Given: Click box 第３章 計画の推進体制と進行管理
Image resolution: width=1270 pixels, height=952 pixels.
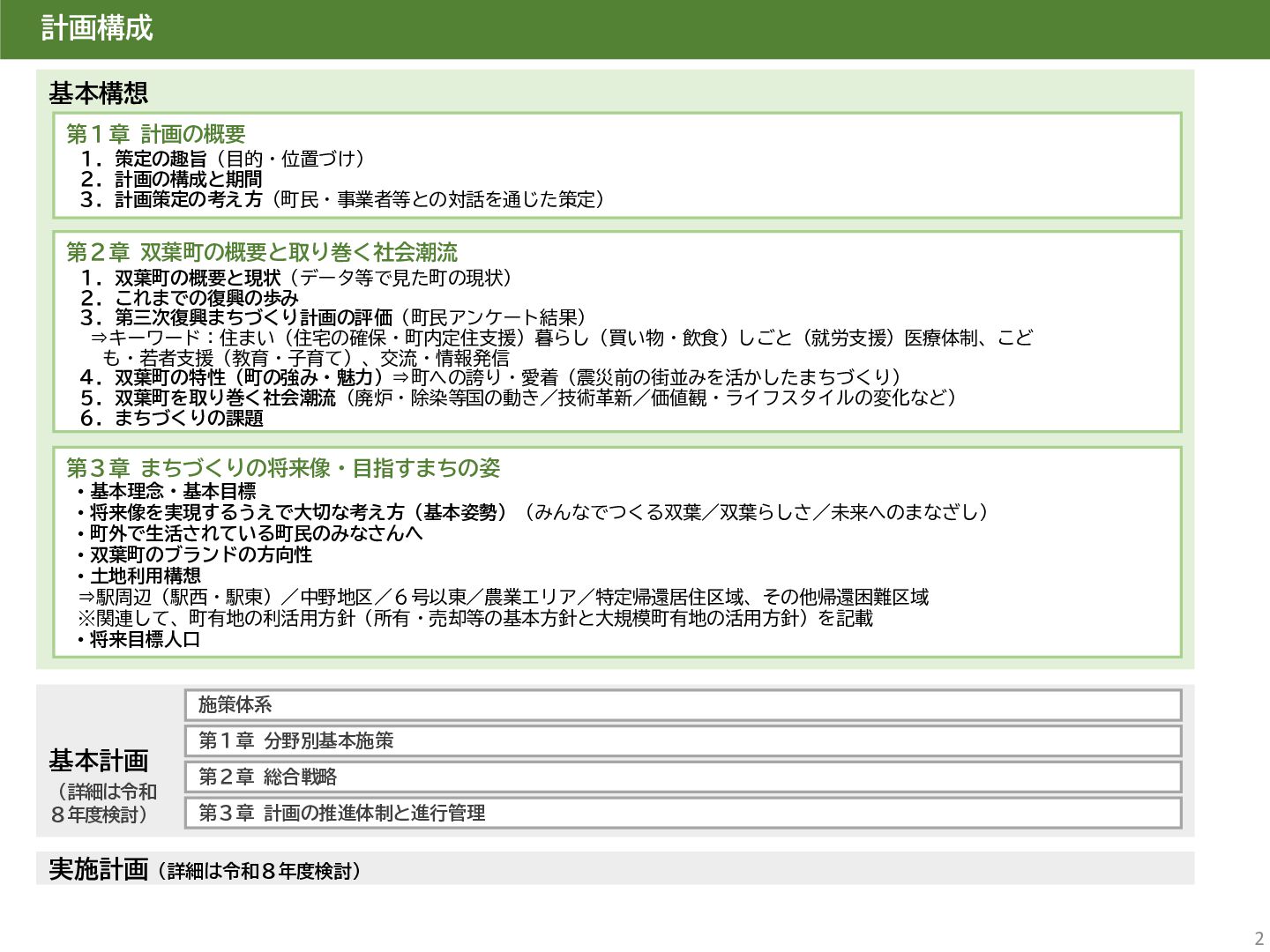Looking at the screenshot, I should tap(683, 813).
